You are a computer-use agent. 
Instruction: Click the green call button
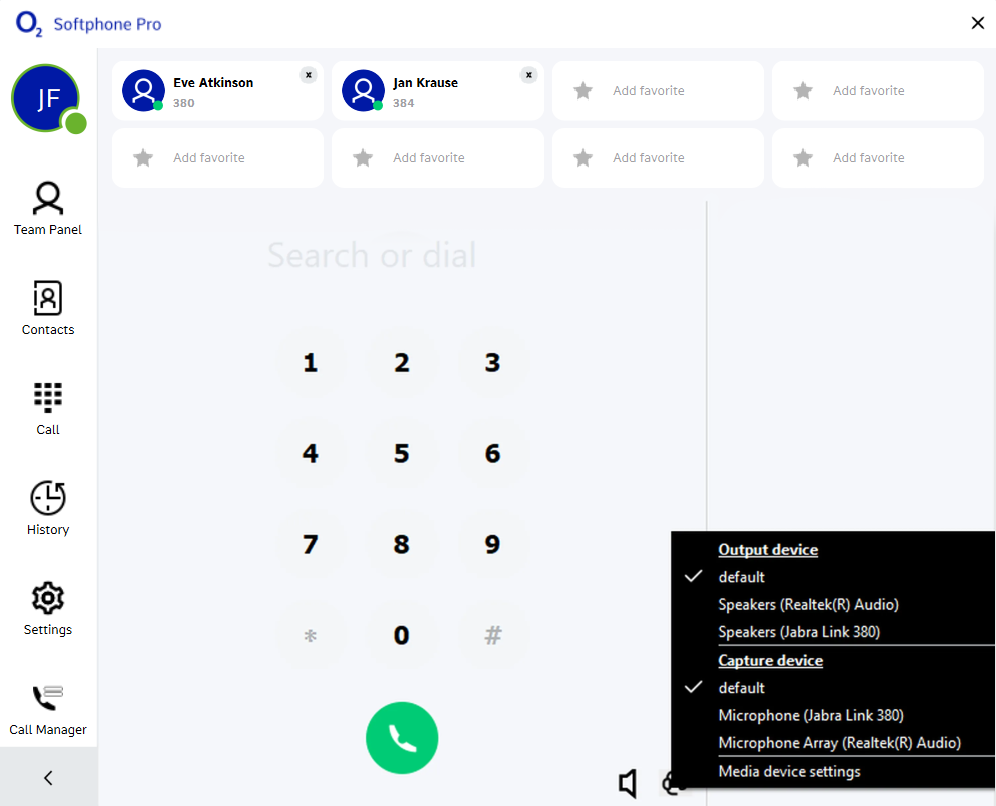click(x=402, y=737)
